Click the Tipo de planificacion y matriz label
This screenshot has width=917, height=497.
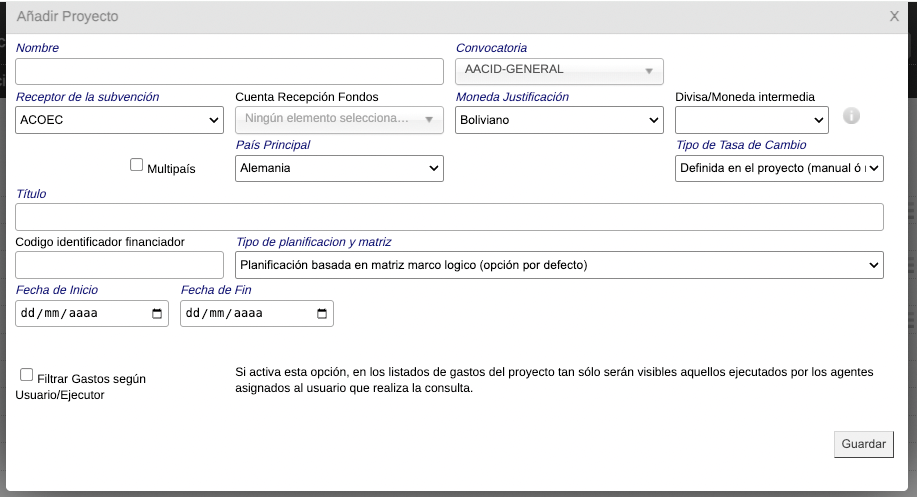click(x=313, y=242)
